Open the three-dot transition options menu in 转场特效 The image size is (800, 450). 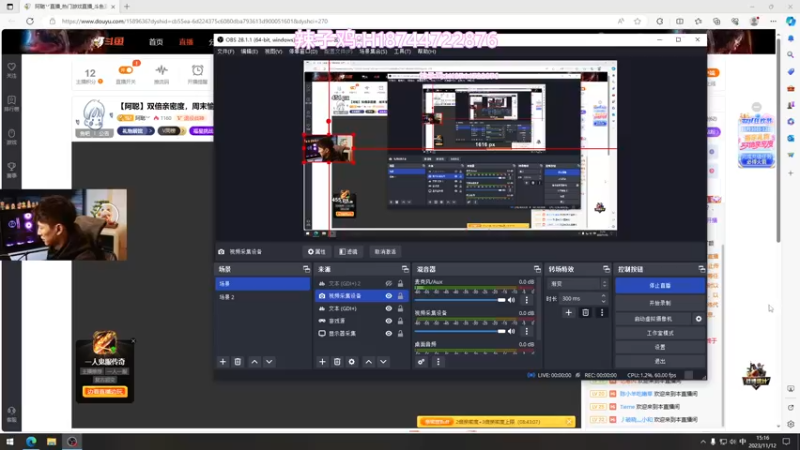[602, 313]
